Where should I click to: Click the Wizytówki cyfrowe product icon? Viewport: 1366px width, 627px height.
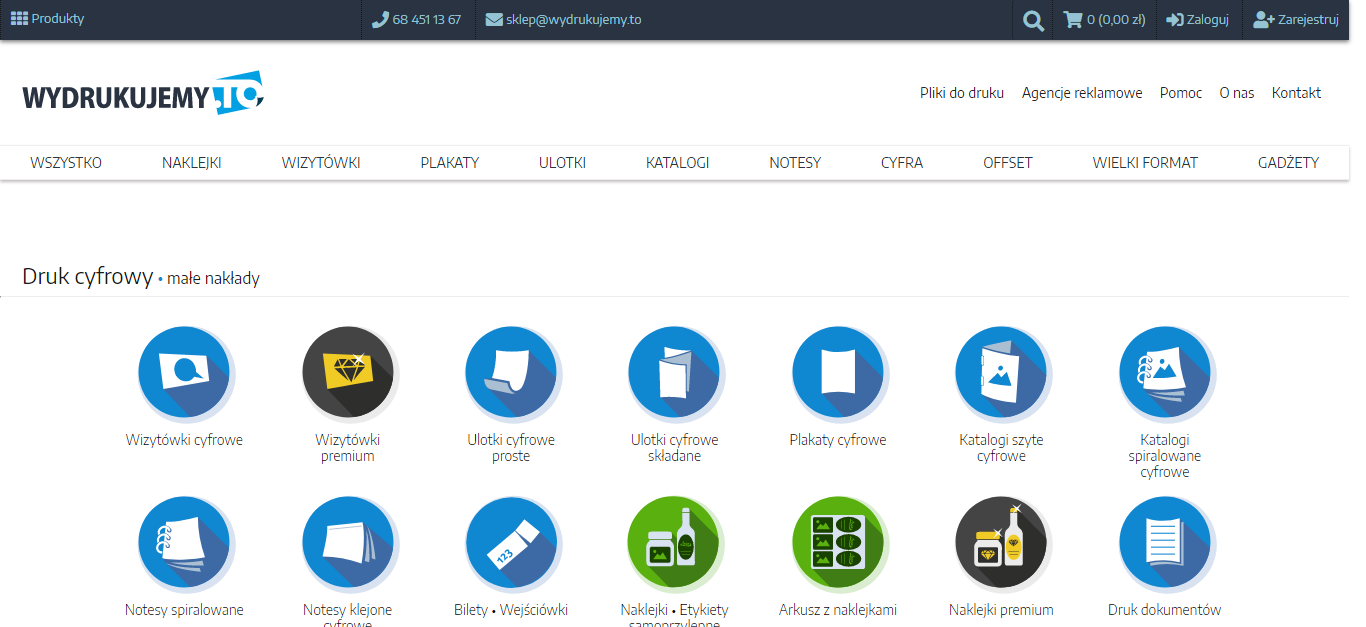(x=184, y=372)
